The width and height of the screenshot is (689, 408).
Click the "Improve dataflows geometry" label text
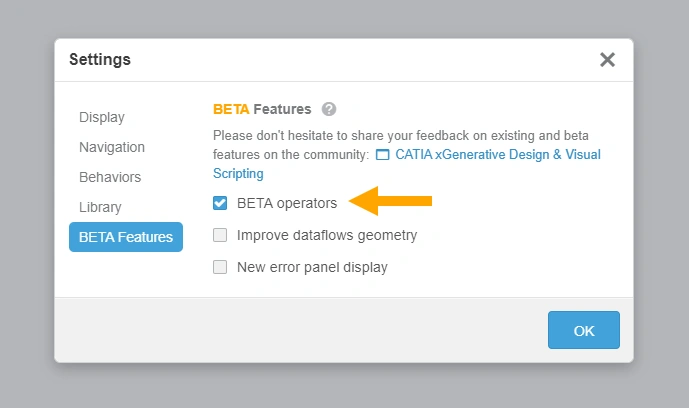pyautogui.click(x=327, y=236)
